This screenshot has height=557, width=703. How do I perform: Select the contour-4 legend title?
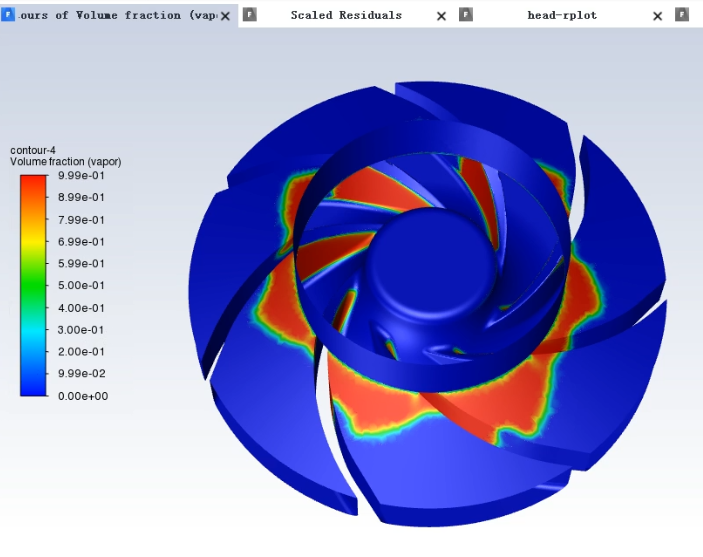point(33,150)
